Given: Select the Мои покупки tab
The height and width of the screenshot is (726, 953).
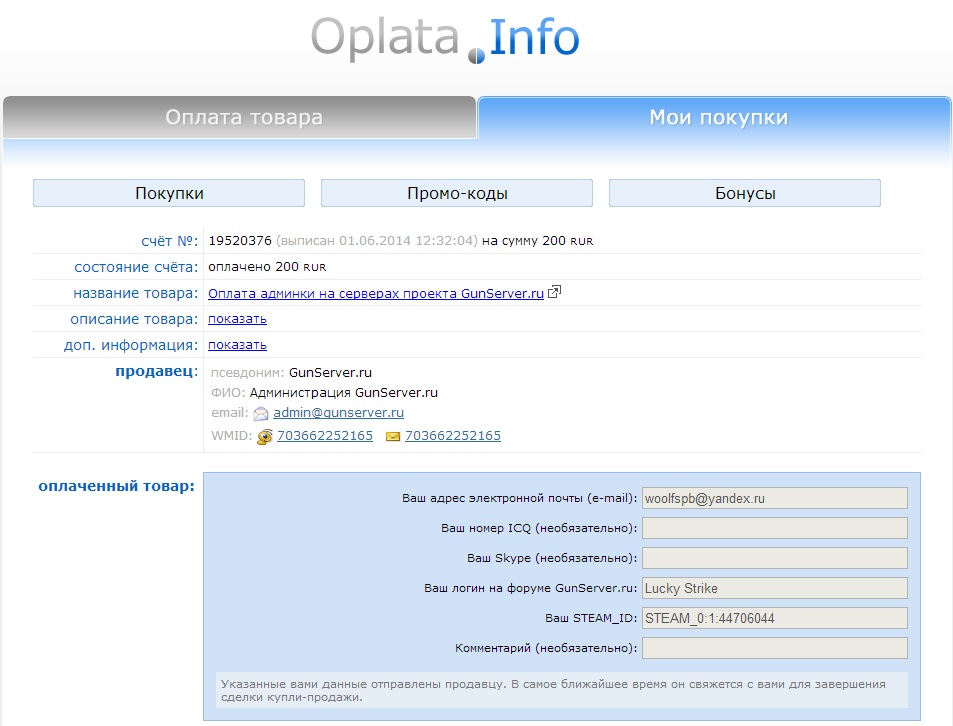Looking at the screenshot, I should (718, 118).
